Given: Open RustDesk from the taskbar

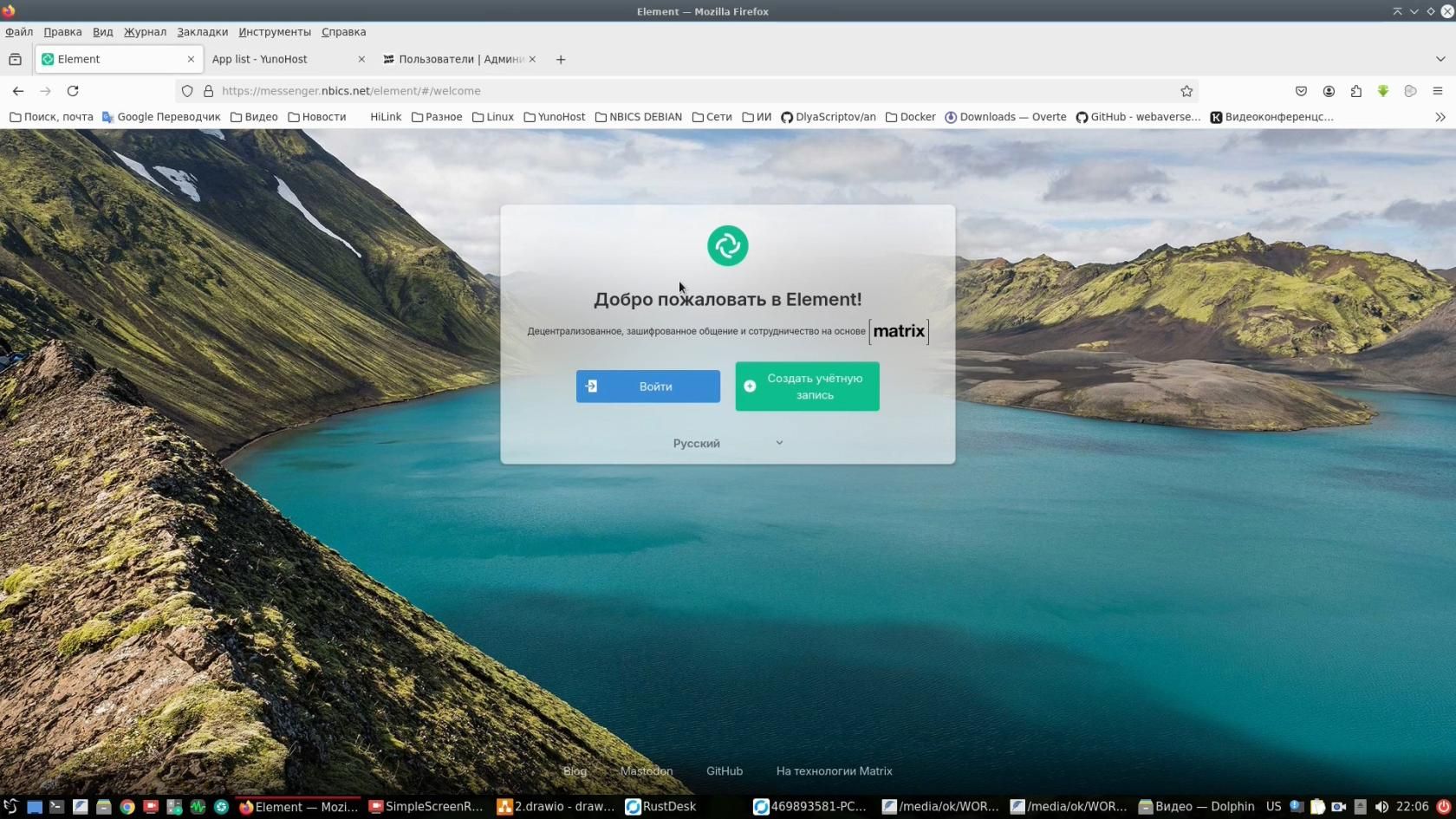Looking at the screenshot, I should 661,807.
